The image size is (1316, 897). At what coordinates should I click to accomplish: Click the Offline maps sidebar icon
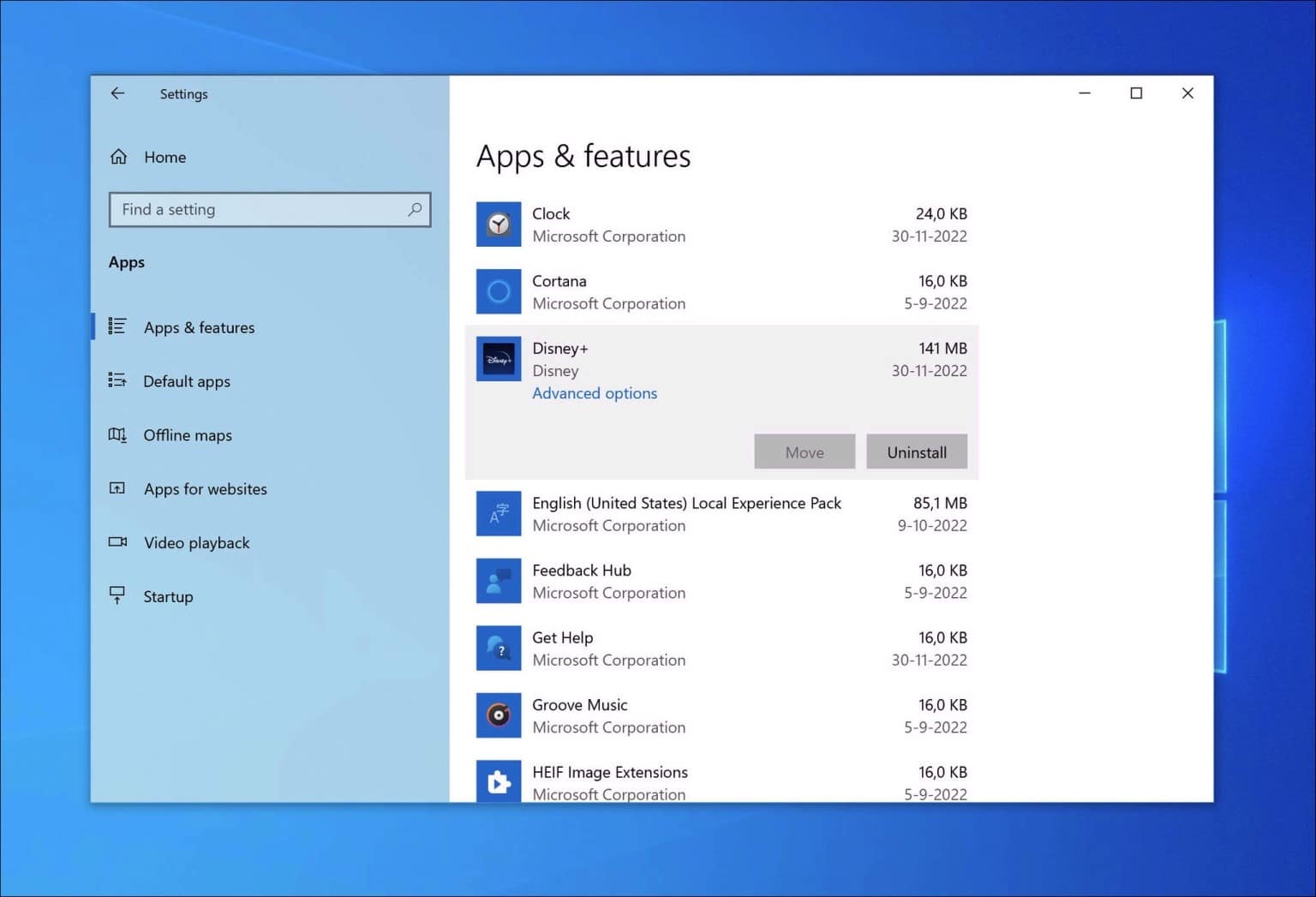click(x=117, y=434)
